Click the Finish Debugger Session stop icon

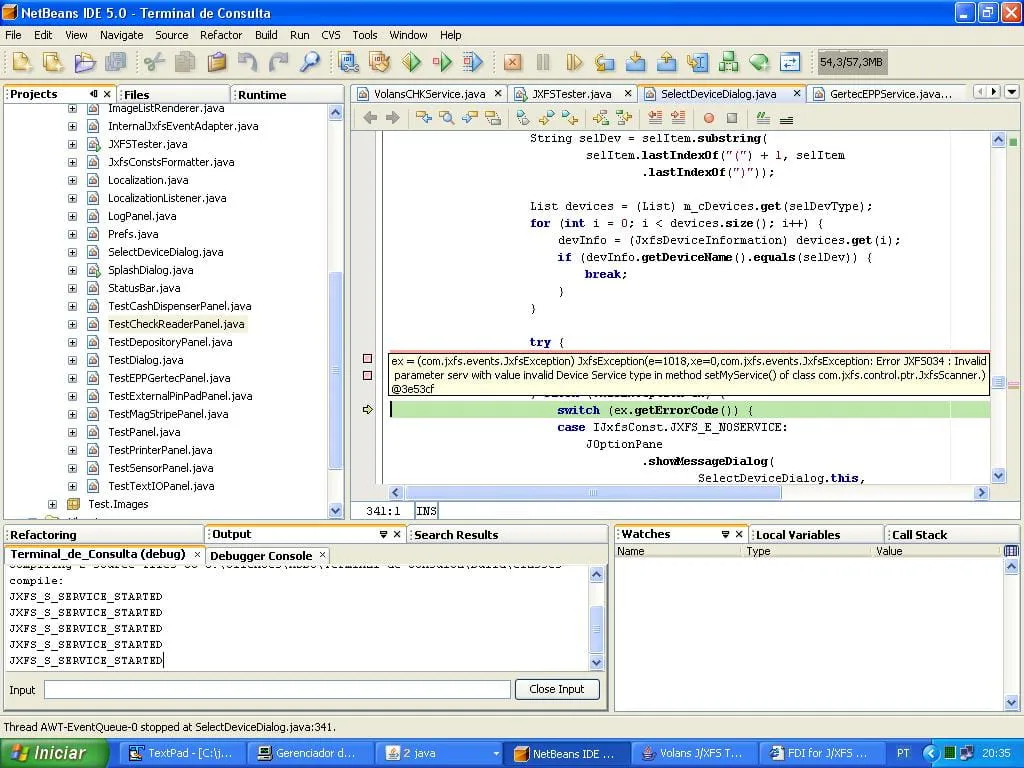coord(512,62)
